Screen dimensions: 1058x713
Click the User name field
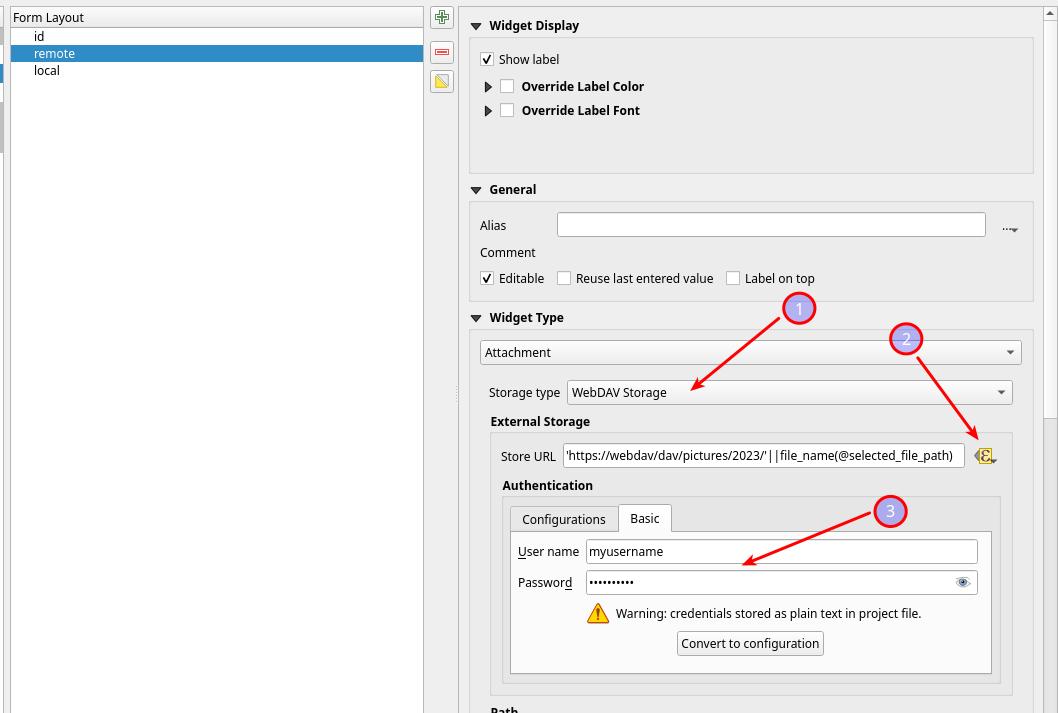pyautogui.click(x=781, y=552)
